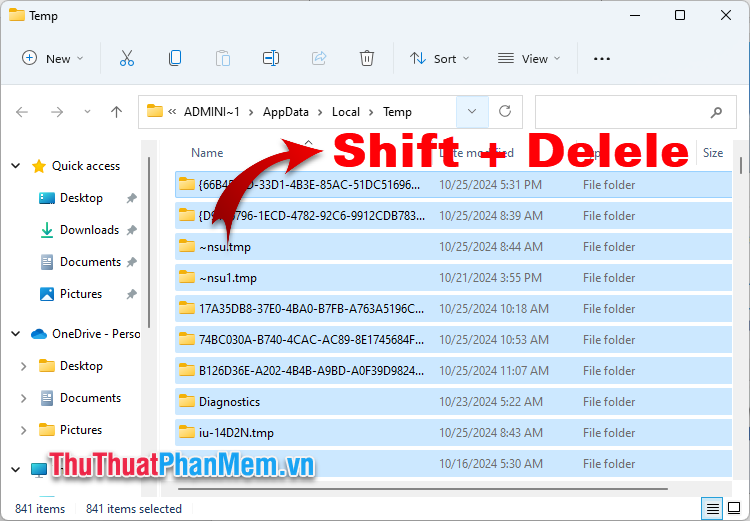This screenshot has width=750, height=521.
Task: Click the pin icon beside Documents
Action: (132, 262)
